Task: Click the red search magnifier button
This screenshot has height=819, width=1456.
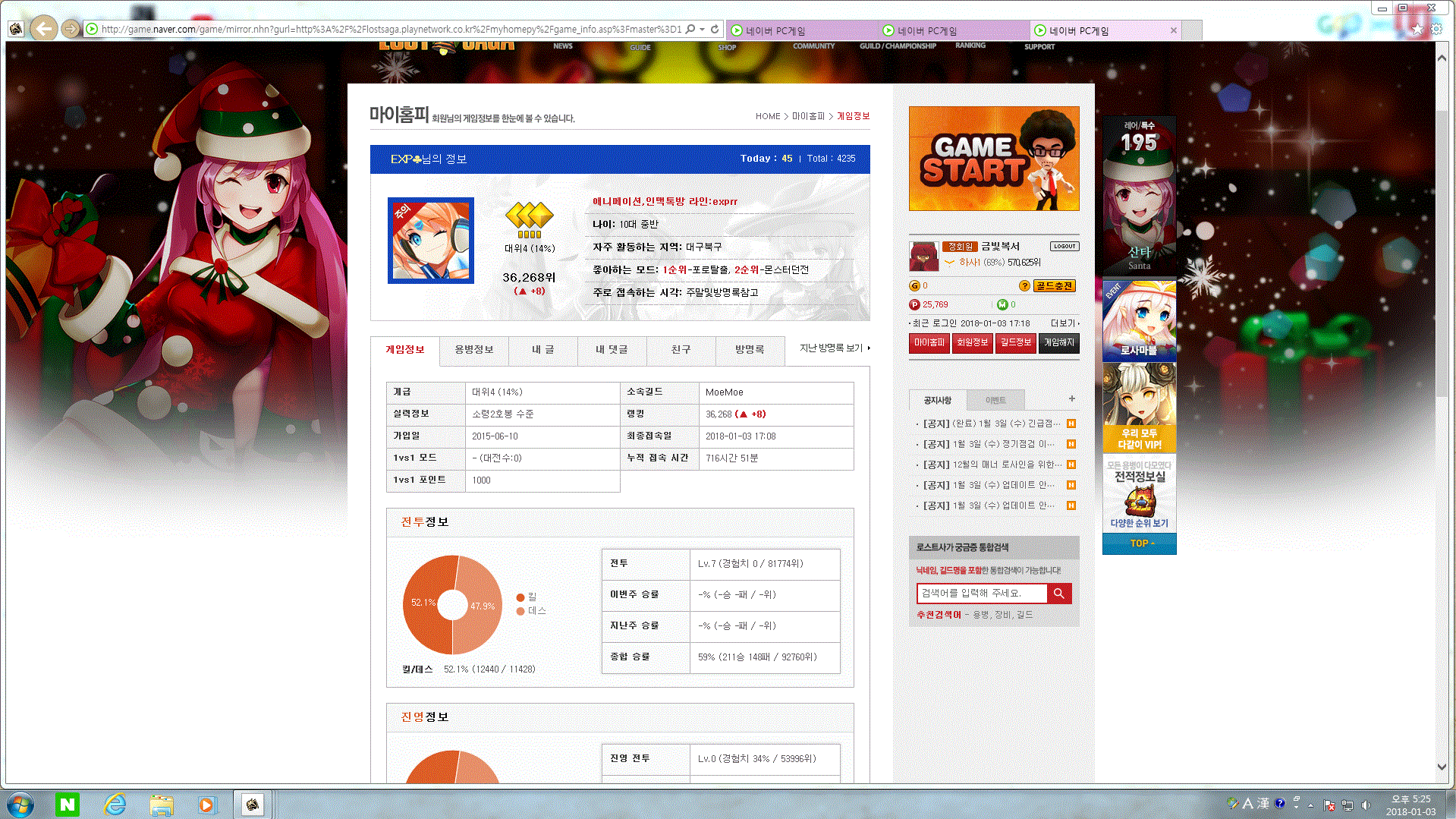Action: tap(1058, 594)
